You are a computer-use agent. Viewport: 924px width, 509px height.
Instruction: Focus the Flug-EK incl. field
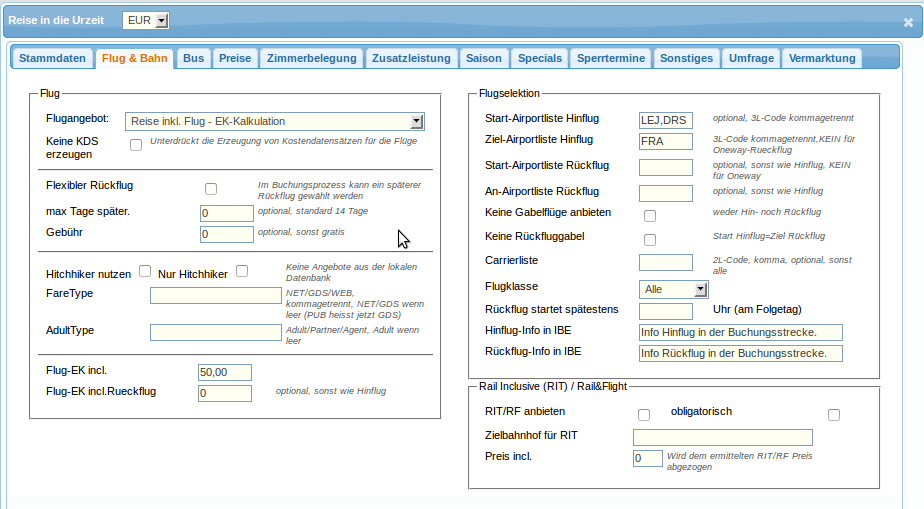coord(225,372)
